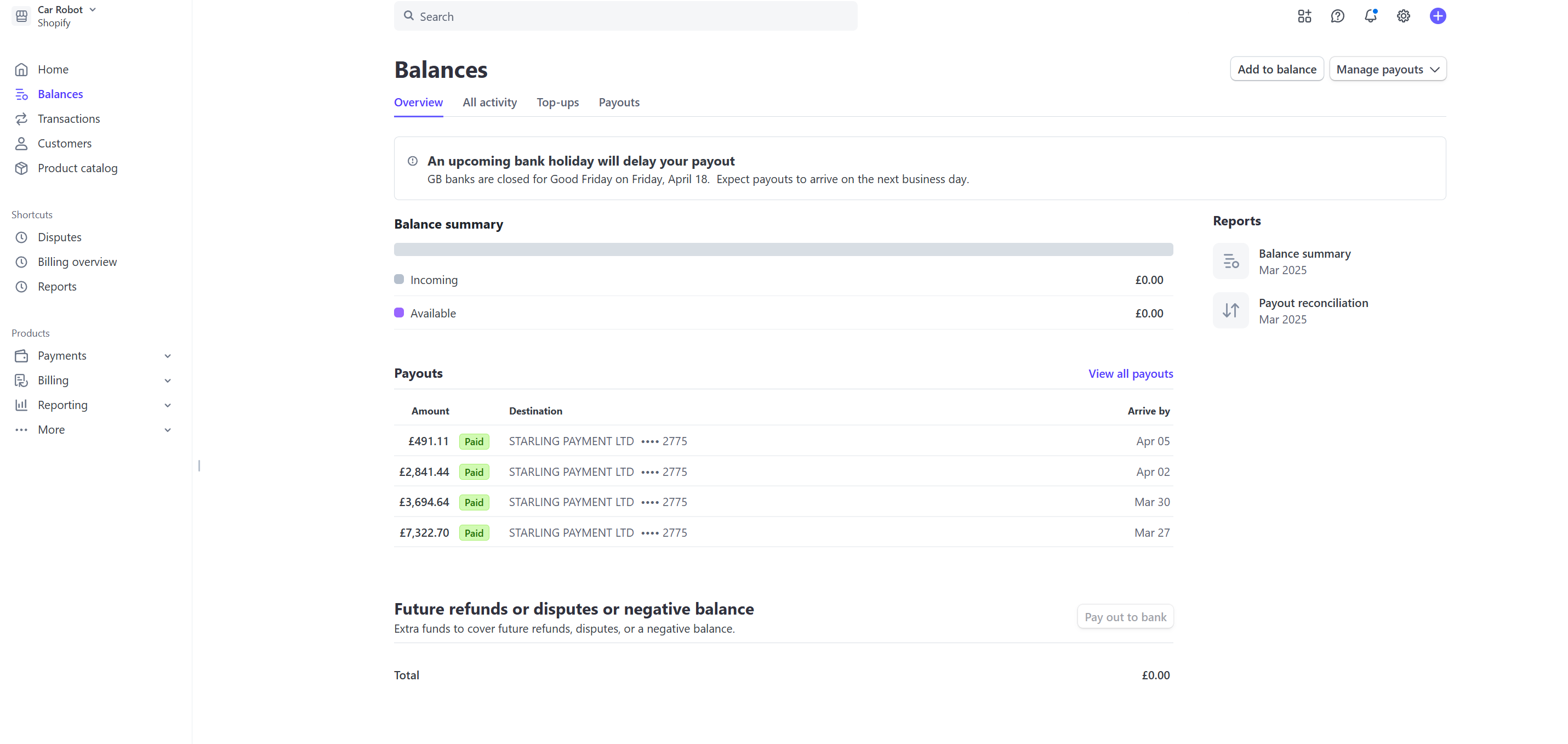Click the Search input field
Screen dimensions: 1568x744
(x=625, y=16)
